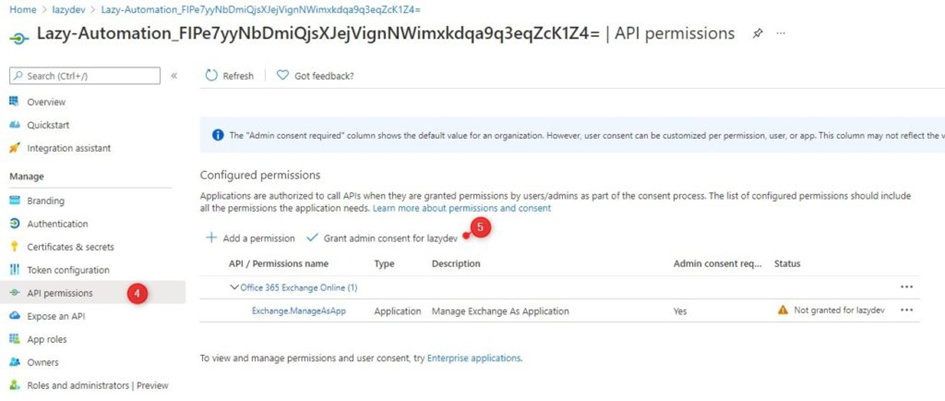Open the Authentication sidebar item
Viewport: 945px width, 401px height.
tap(57, 224)
